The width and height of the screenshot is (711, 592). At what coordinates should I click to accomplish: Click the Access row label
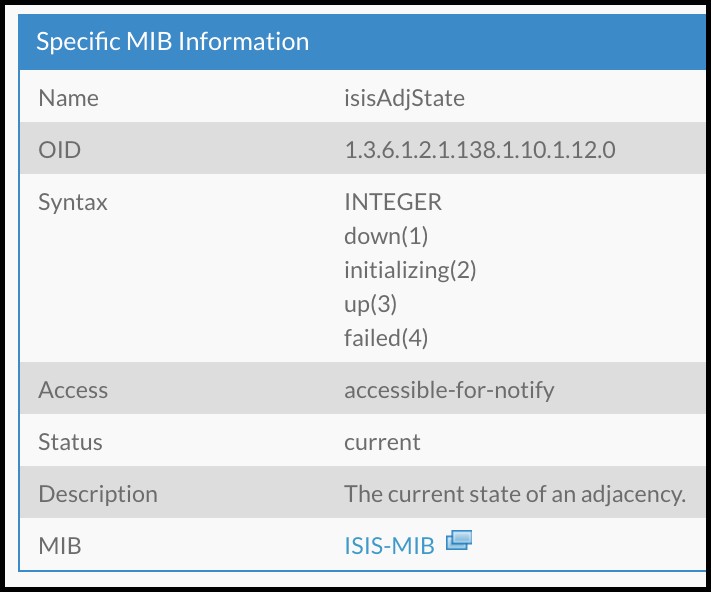tap(73, 390)
